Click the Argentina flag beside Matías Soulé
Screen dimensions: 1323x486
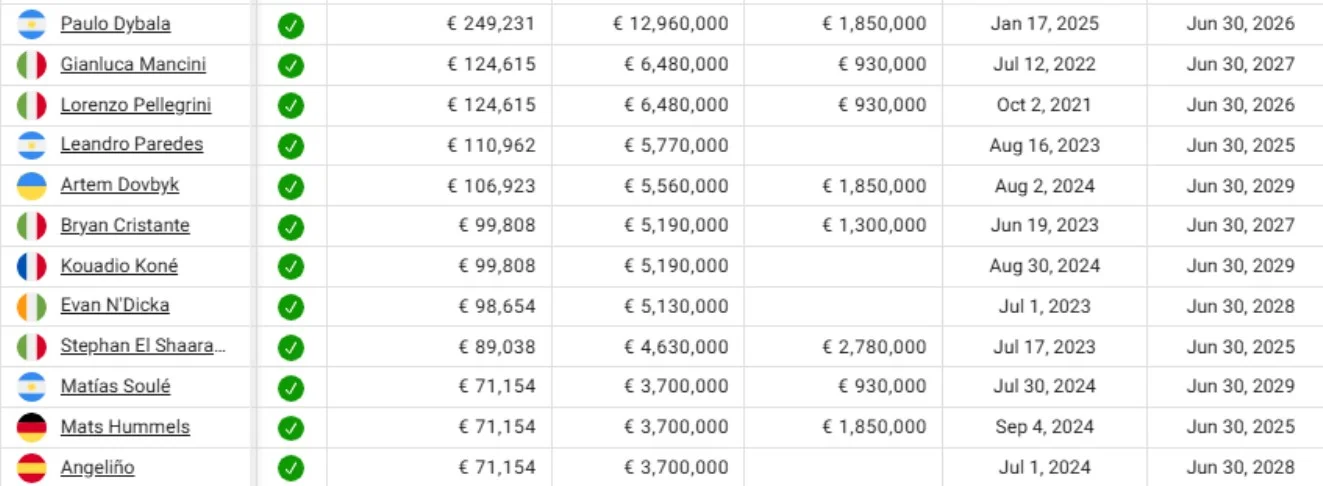pyautogui.click(x=32, y=387)
